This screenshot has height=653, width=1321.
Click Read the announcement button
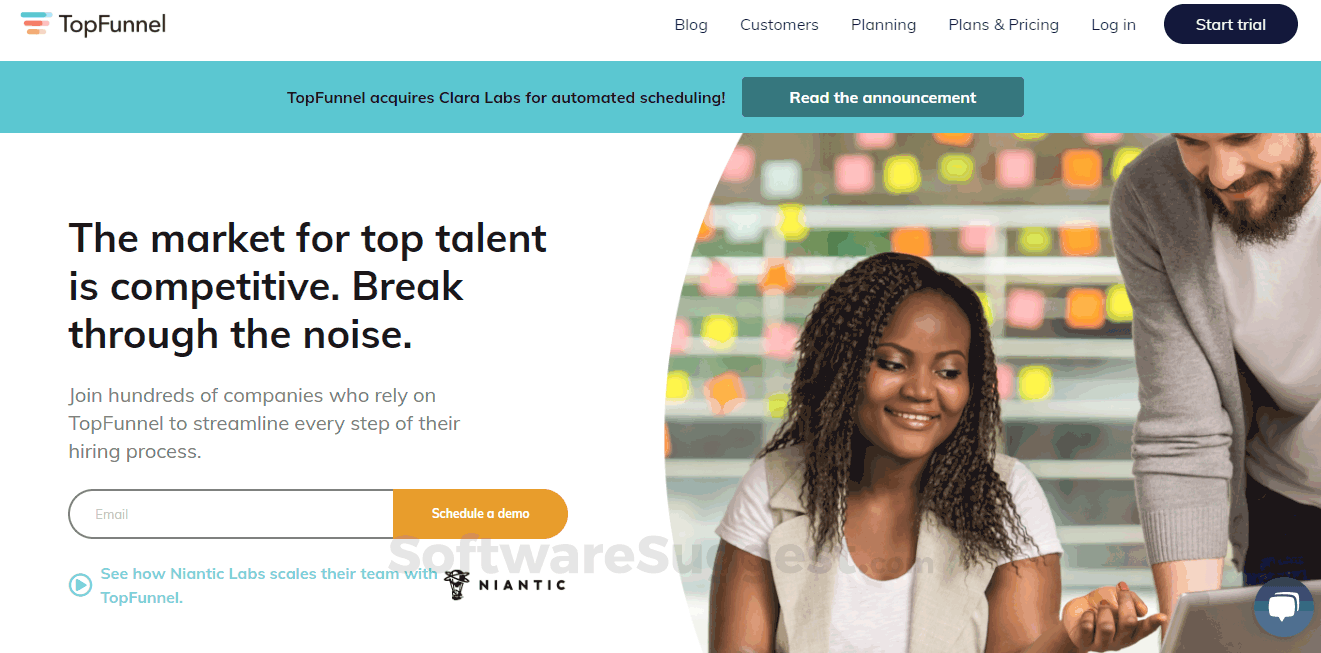(882, 97)
